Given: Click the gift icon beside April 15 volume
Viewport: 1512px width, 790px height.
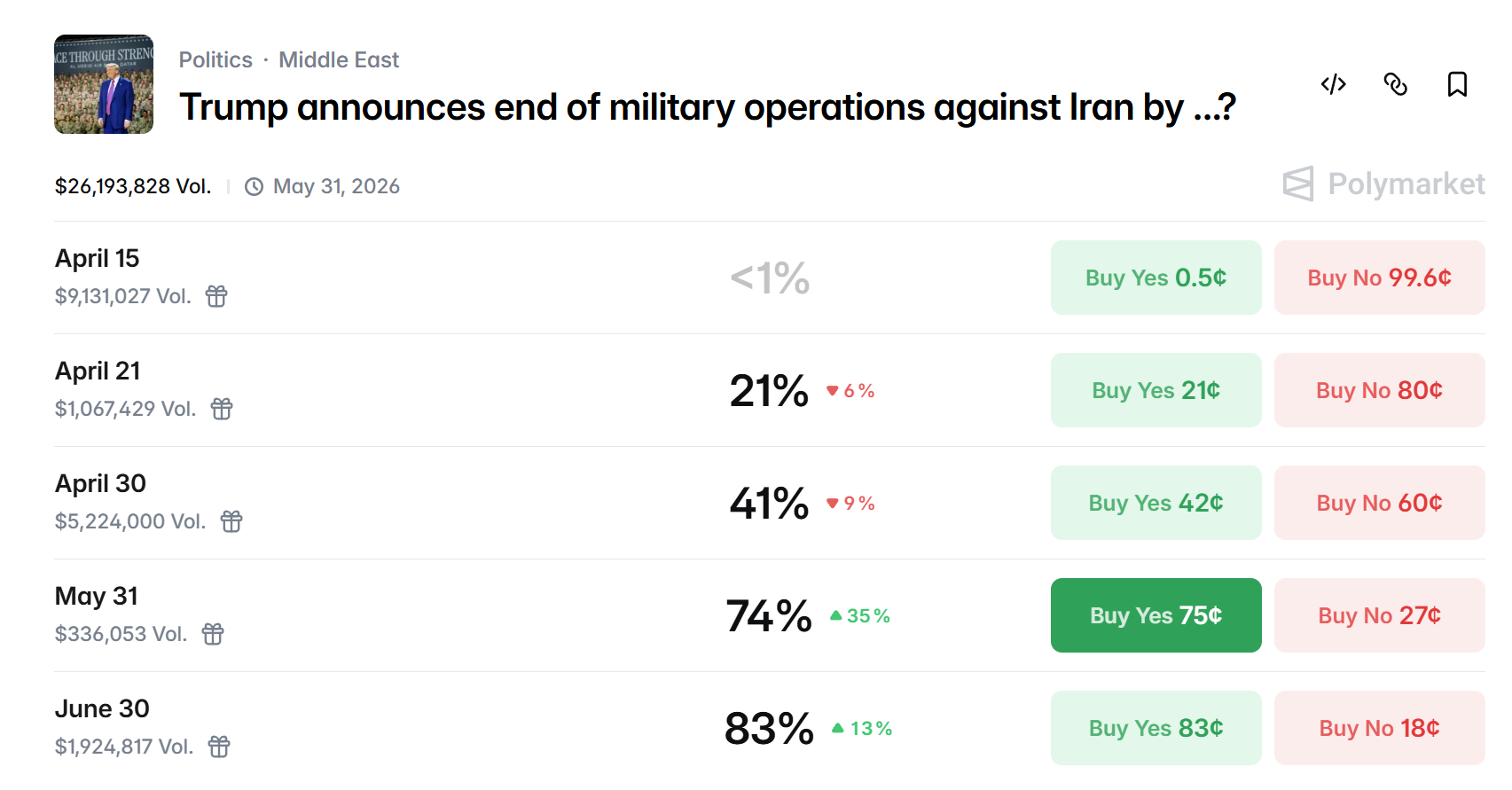Looking at the screenshot, I should (x=216, y=296).
